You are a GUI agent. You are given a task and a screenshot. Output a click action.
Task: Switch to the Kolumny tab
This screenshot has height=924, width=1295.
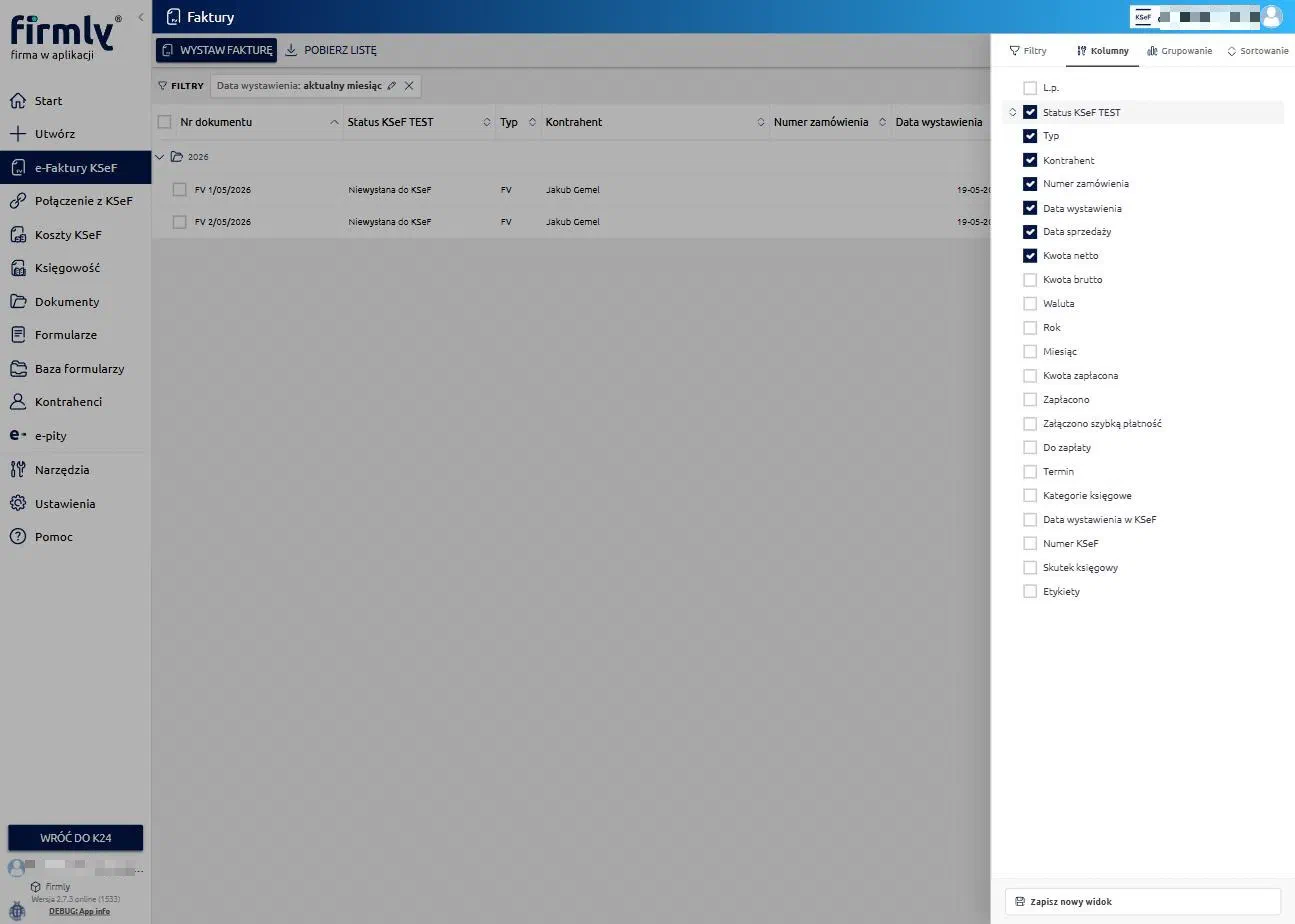coord(1102,50)
